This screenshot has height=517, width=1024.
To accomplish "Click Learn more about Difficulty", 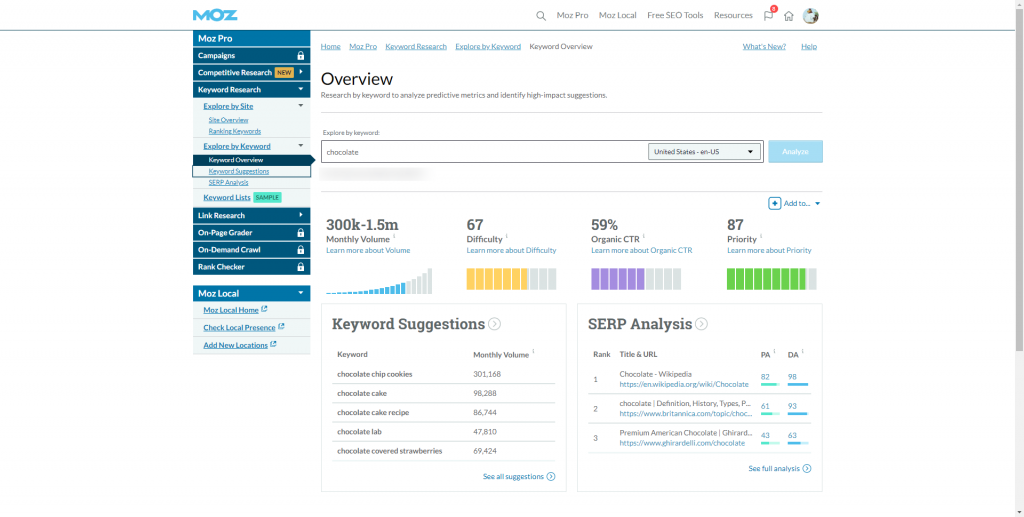I will point(511,250).
